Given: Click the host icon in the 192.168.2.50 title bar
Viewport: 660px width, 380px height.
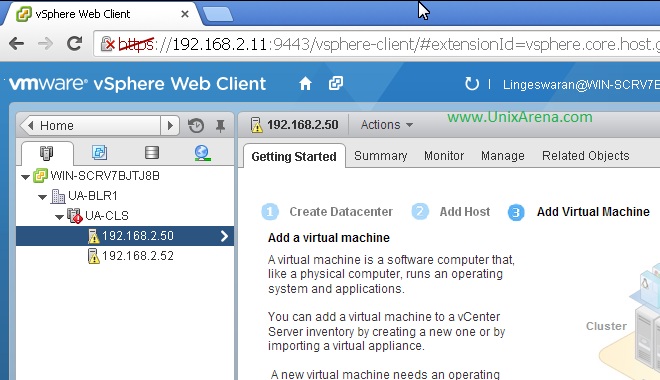Looking at the screenshot, I should tap(256, 125).
